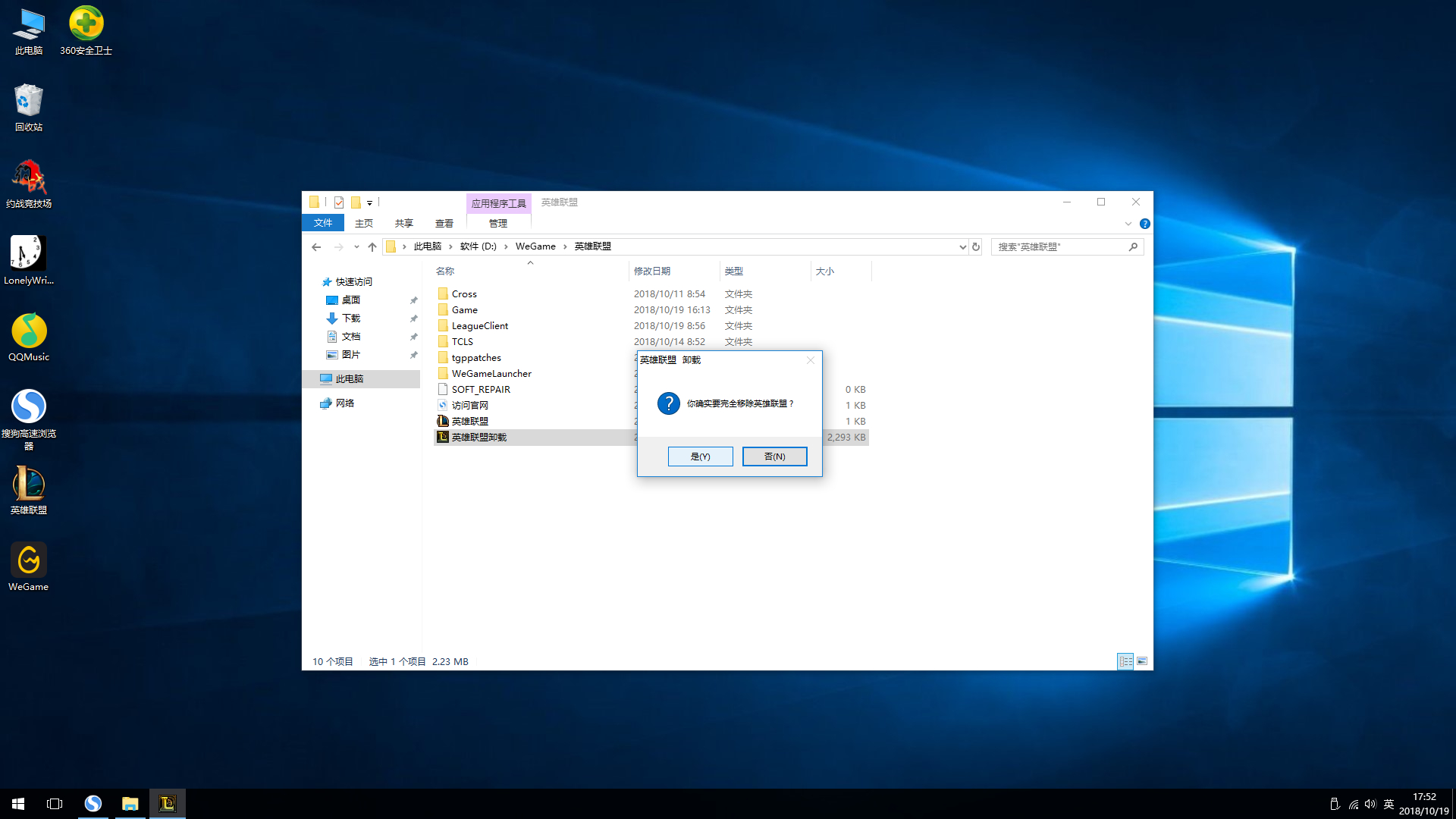Screen dimensions: 1456x819
Task: Select the WeGameLauncher folder
Action: [491, 374]
